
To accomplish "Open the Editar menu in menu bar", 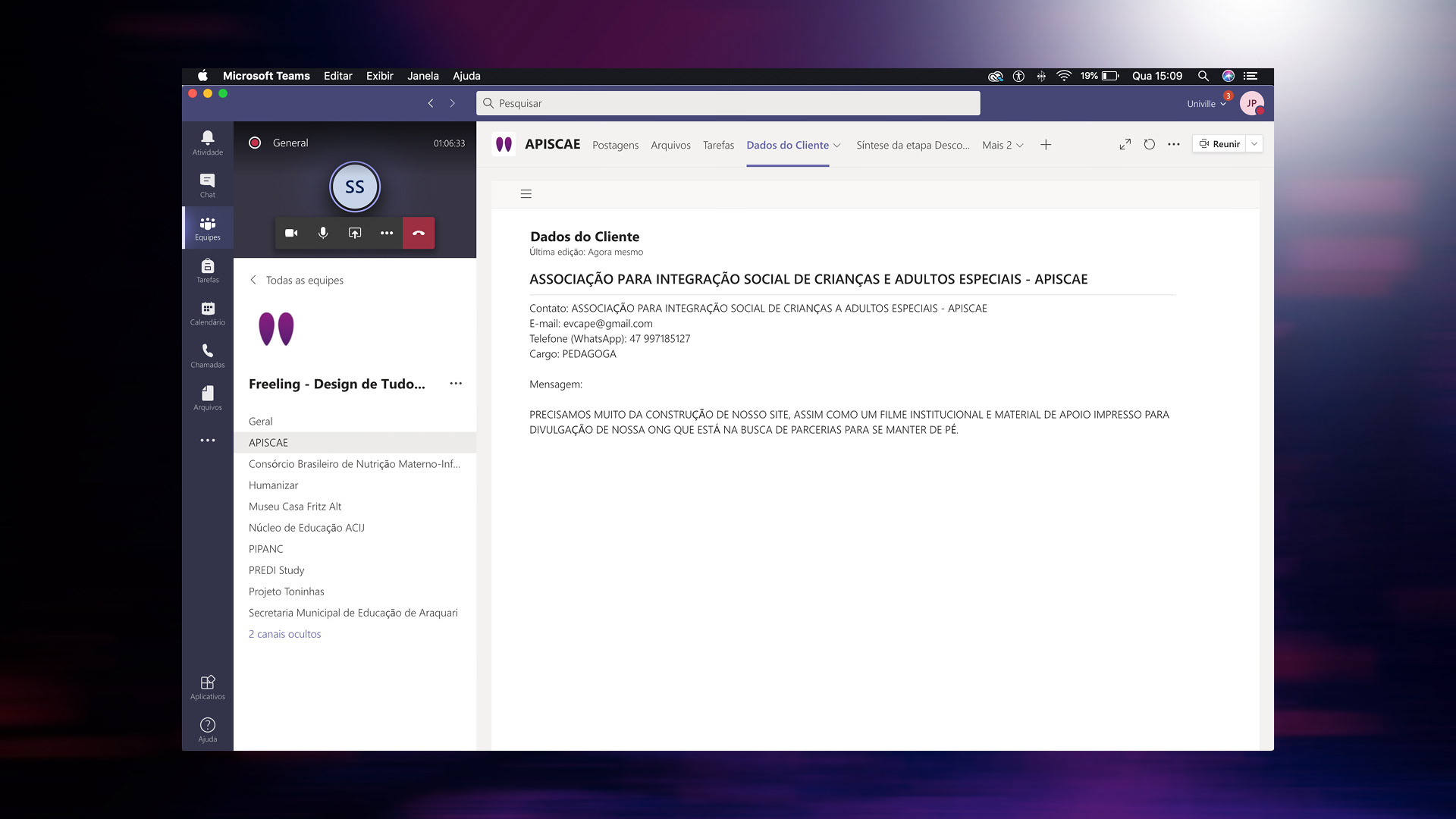I will click(337, 76).
